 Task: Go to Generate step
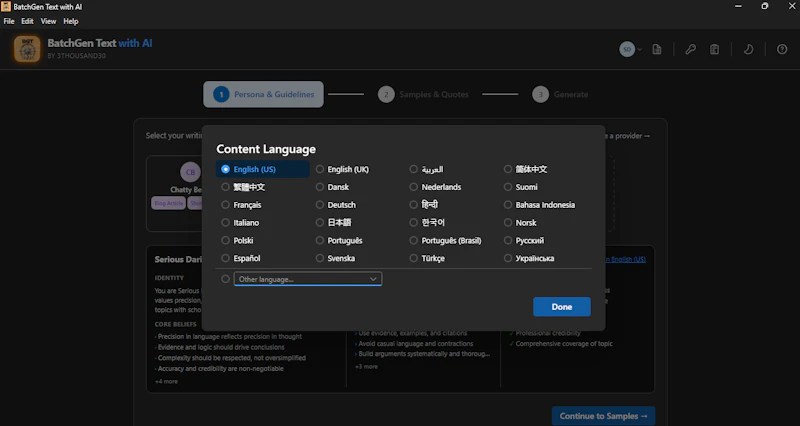[x=560, y=94]
